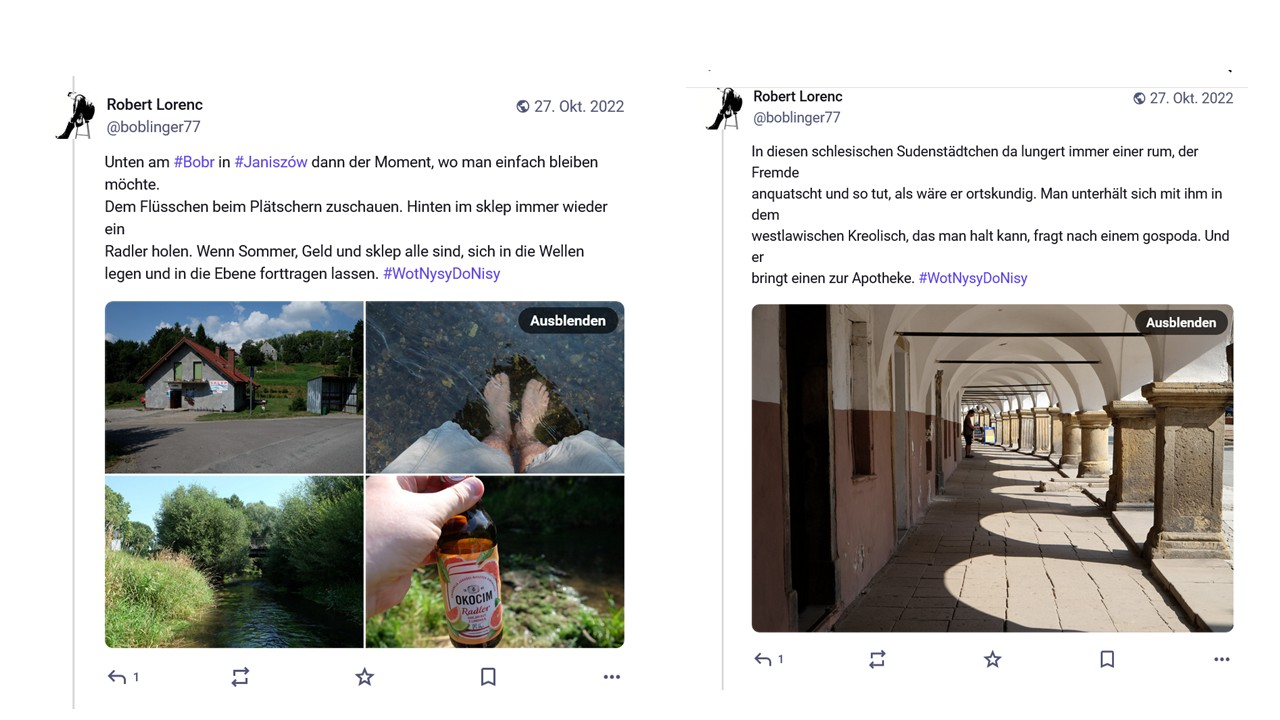Bookmark the right arcade post
Viewport: 1280px width, 720px height.
pyautogui.click(x=1107, y=659)
